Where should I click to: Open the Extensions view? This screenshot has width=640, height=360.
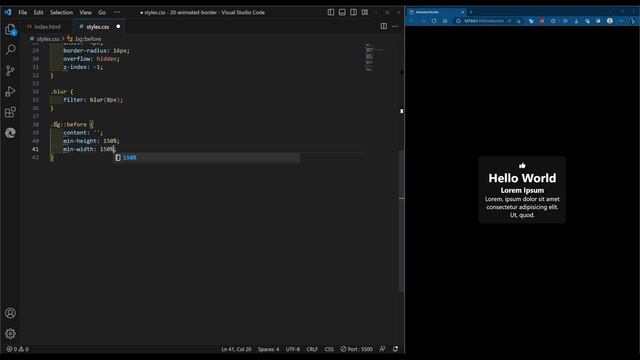(11, 112)
